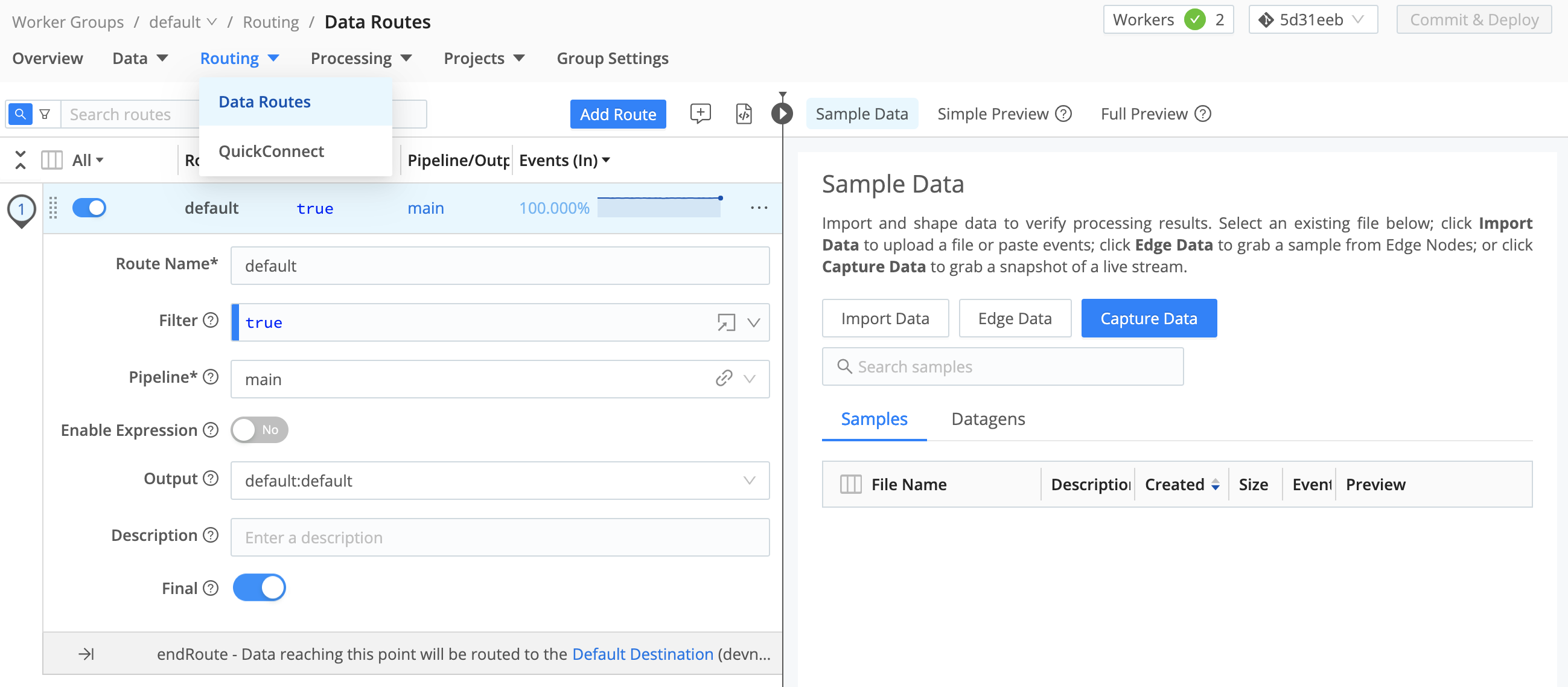Expand the Output dropdown showing default:default
The image size is (1568, 687).
(x=751, y=481)
